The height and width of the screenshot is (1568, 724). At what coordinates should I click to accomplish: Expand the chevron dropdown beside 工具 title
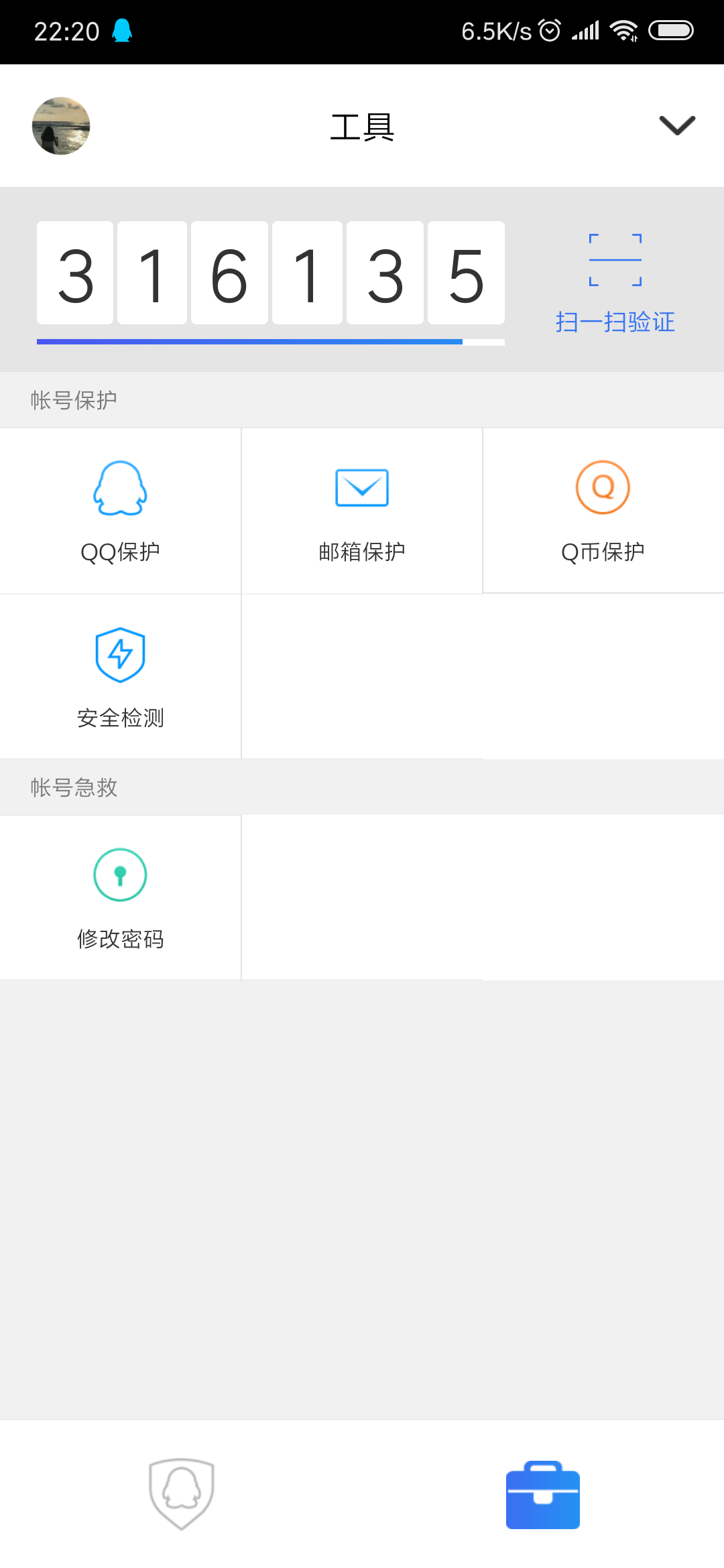tap(677, 125)
